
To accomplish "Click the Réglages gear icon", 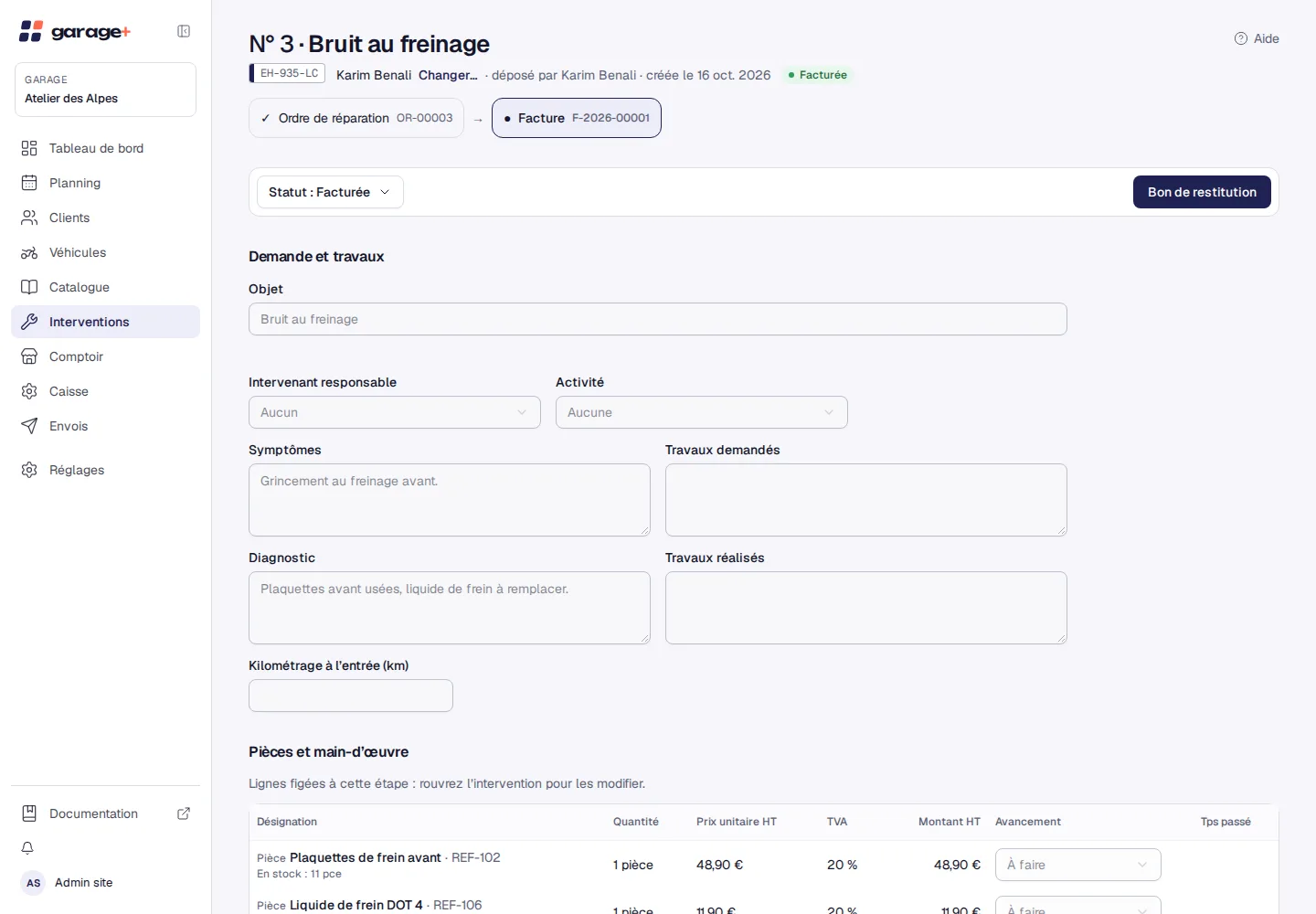I will [x=29, y=470].
